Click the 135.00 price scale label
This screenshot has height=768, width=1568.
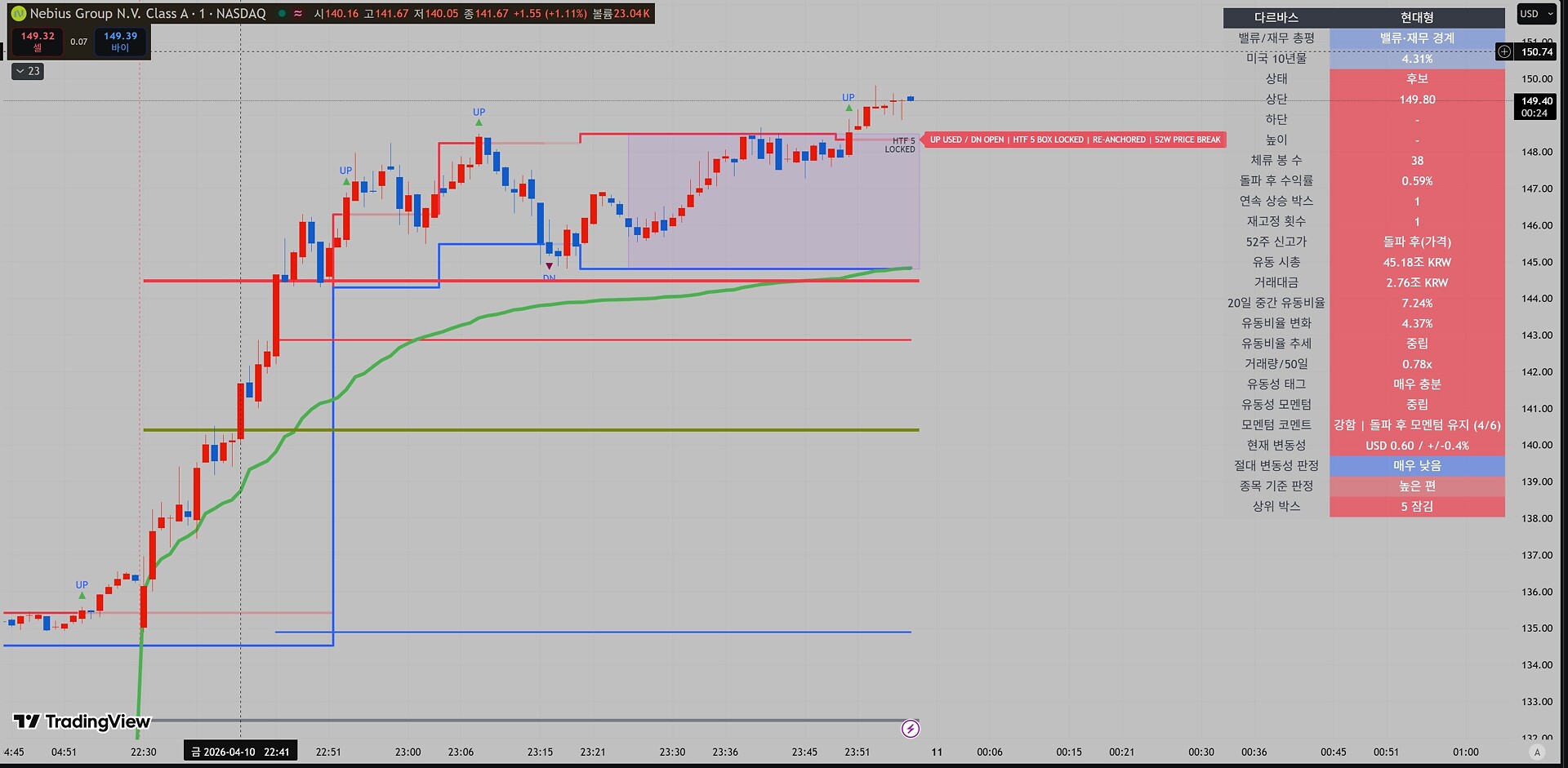(x=1537, y=628)
